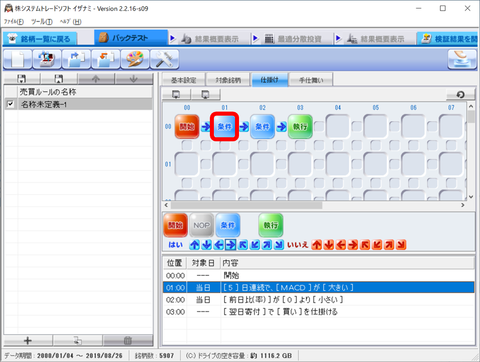Select the row 00:00 開始

[x=319, y=275]
